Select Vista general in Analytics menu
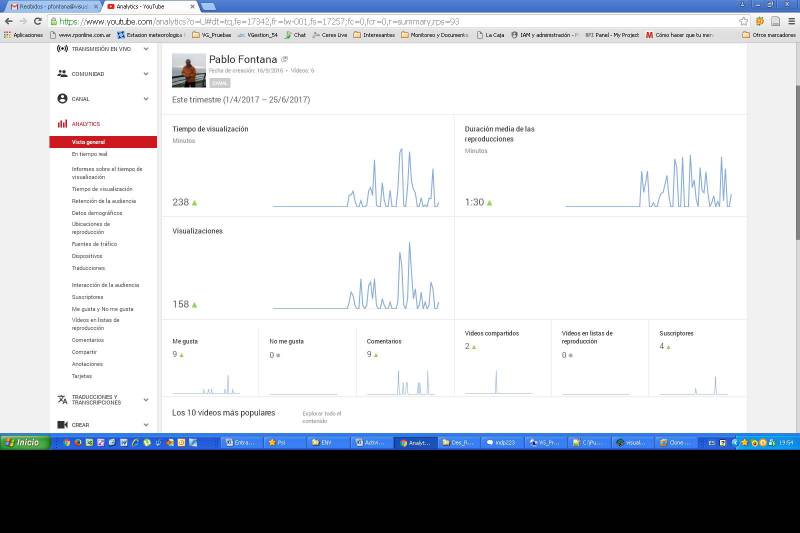This screenshot has height=533, width=800. click(103, 142)
